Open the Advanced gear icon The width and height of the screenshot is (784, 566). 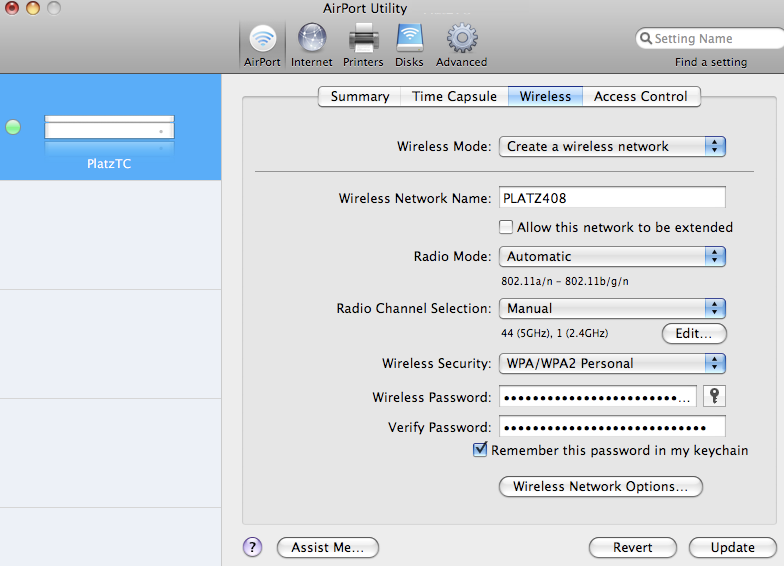pyautogui.click(x=462, y=38)
